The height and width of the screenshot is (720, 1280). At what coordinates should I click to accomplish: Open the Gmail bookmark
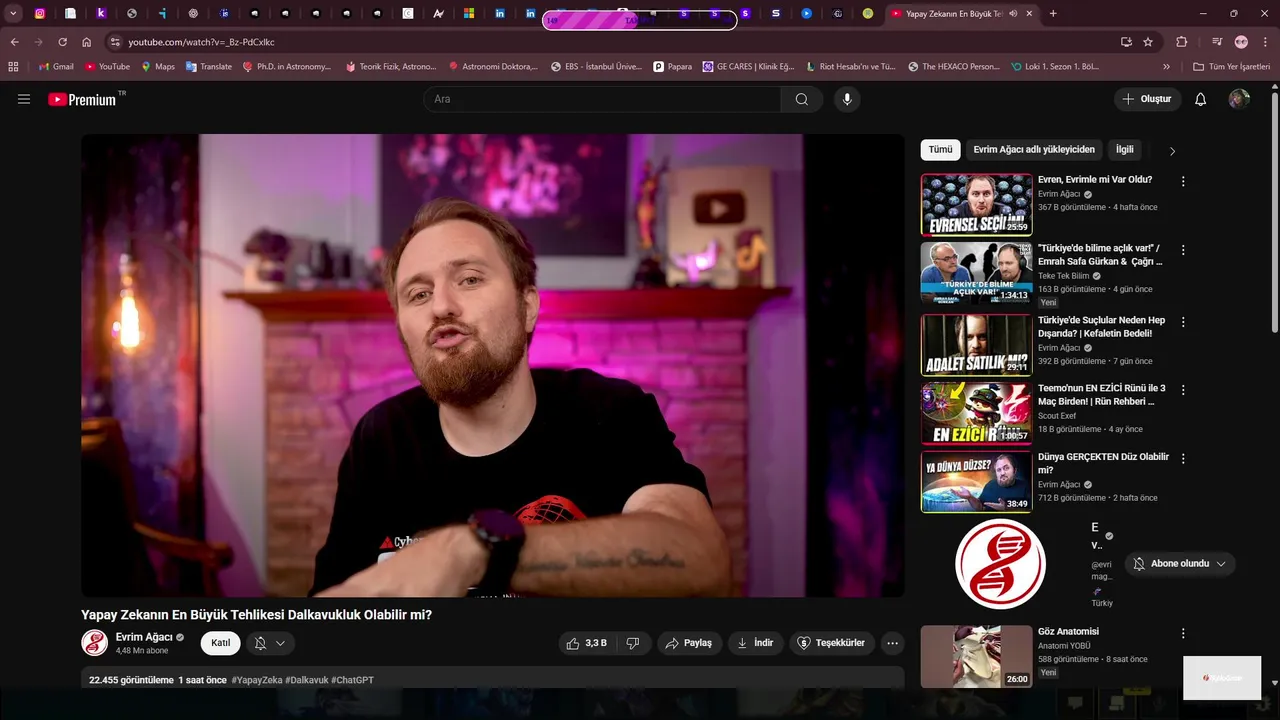click(x=56, y=66)
